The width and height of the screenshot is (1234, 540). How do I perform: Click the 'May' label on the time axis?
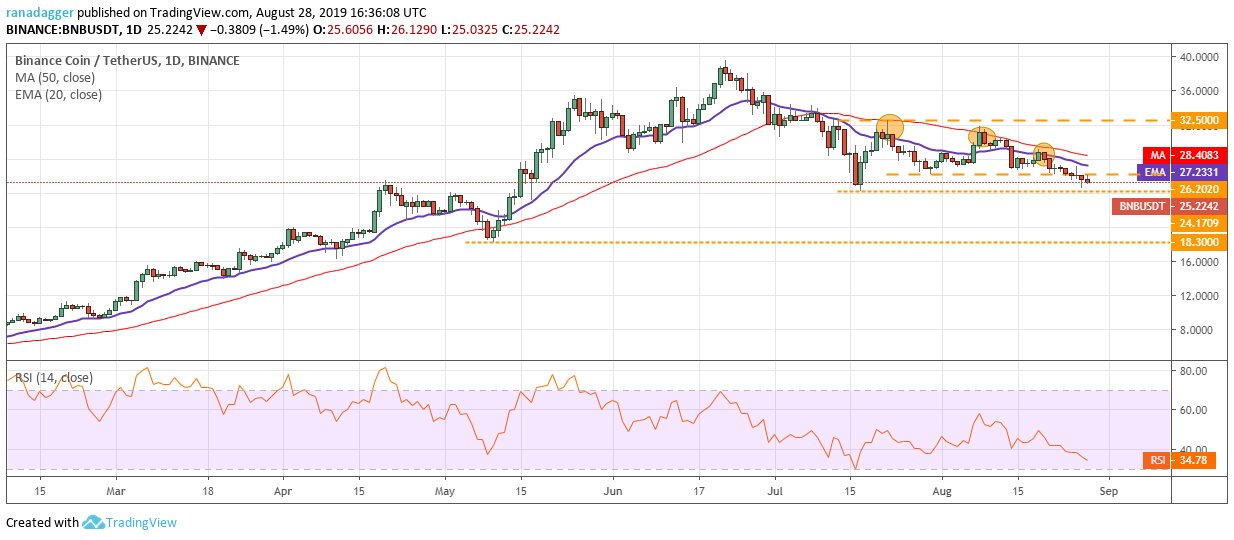point(445,492)
